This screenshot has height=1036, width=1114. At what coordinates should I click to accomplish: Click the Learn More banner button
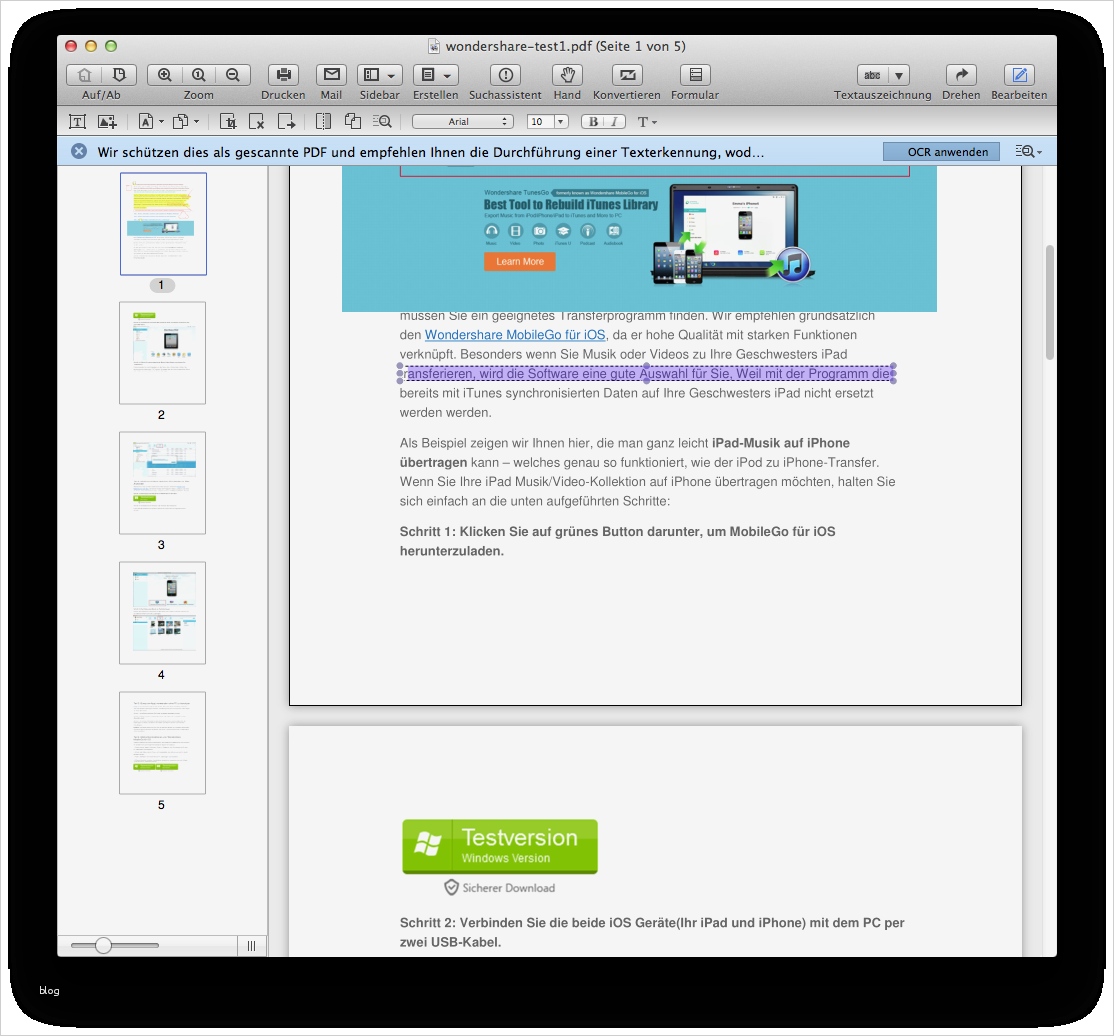coord(520,261)
